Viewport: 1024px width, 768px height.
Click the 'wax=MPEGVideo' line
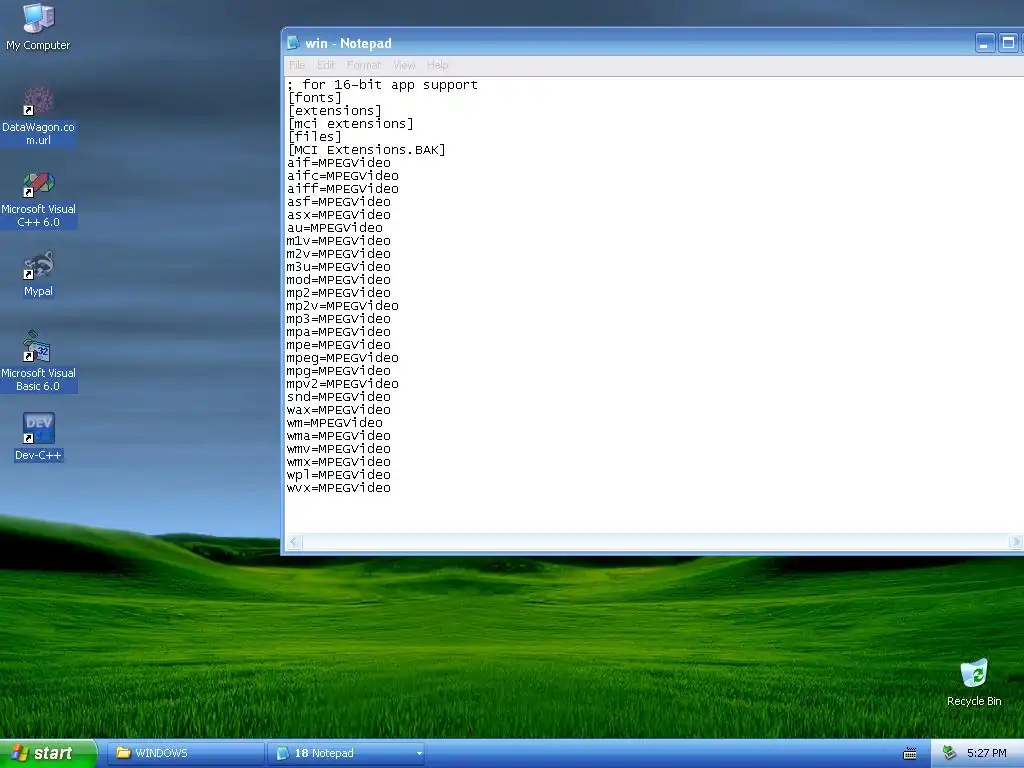tap(338, 411)
